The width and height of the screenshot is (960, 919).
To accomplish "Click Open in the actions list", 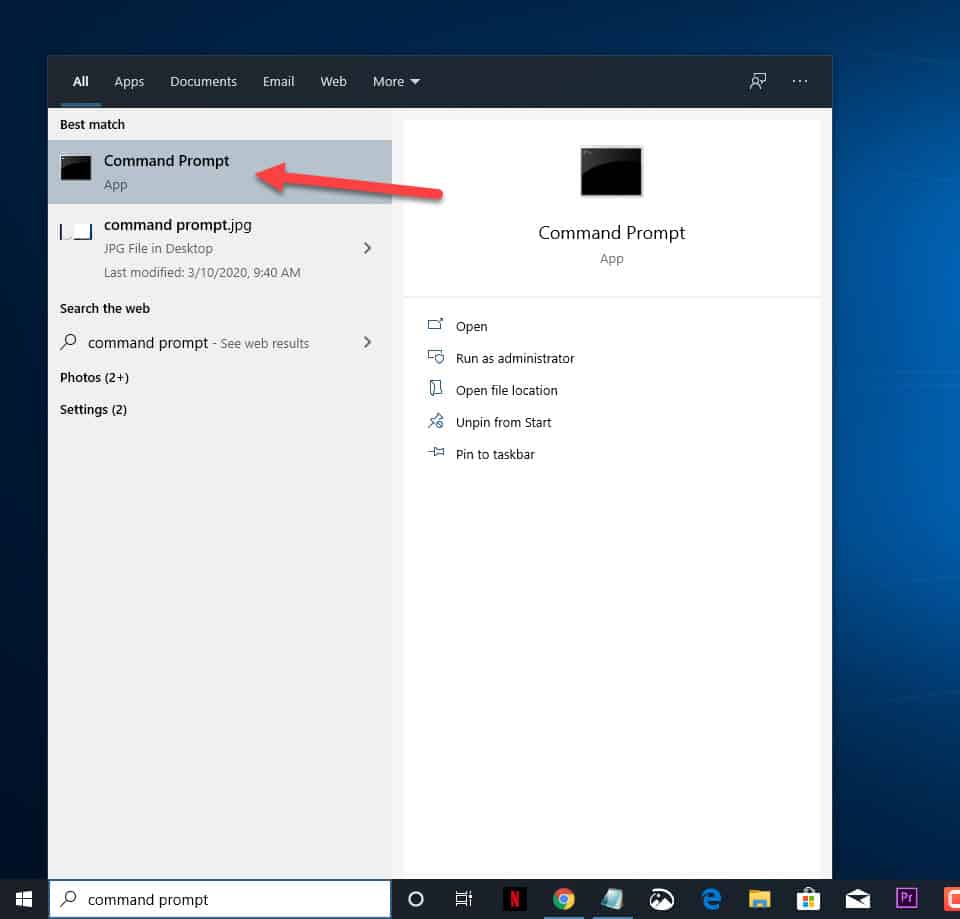I will [x=471, y=326].
